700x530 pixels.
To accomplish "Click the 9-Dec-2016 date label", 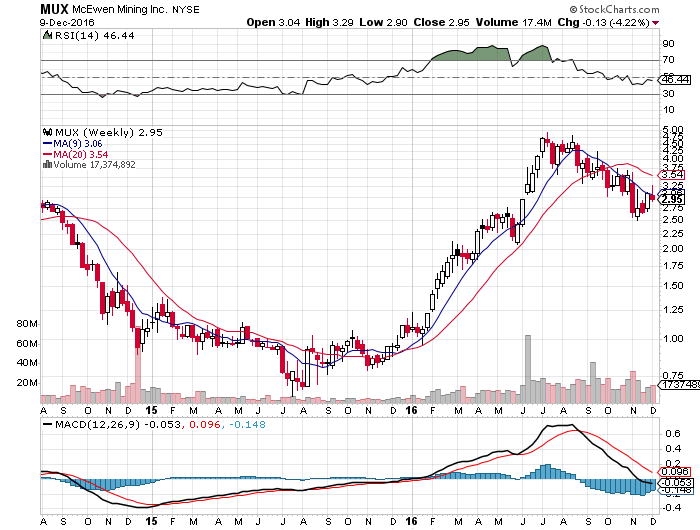I will 67,22.
